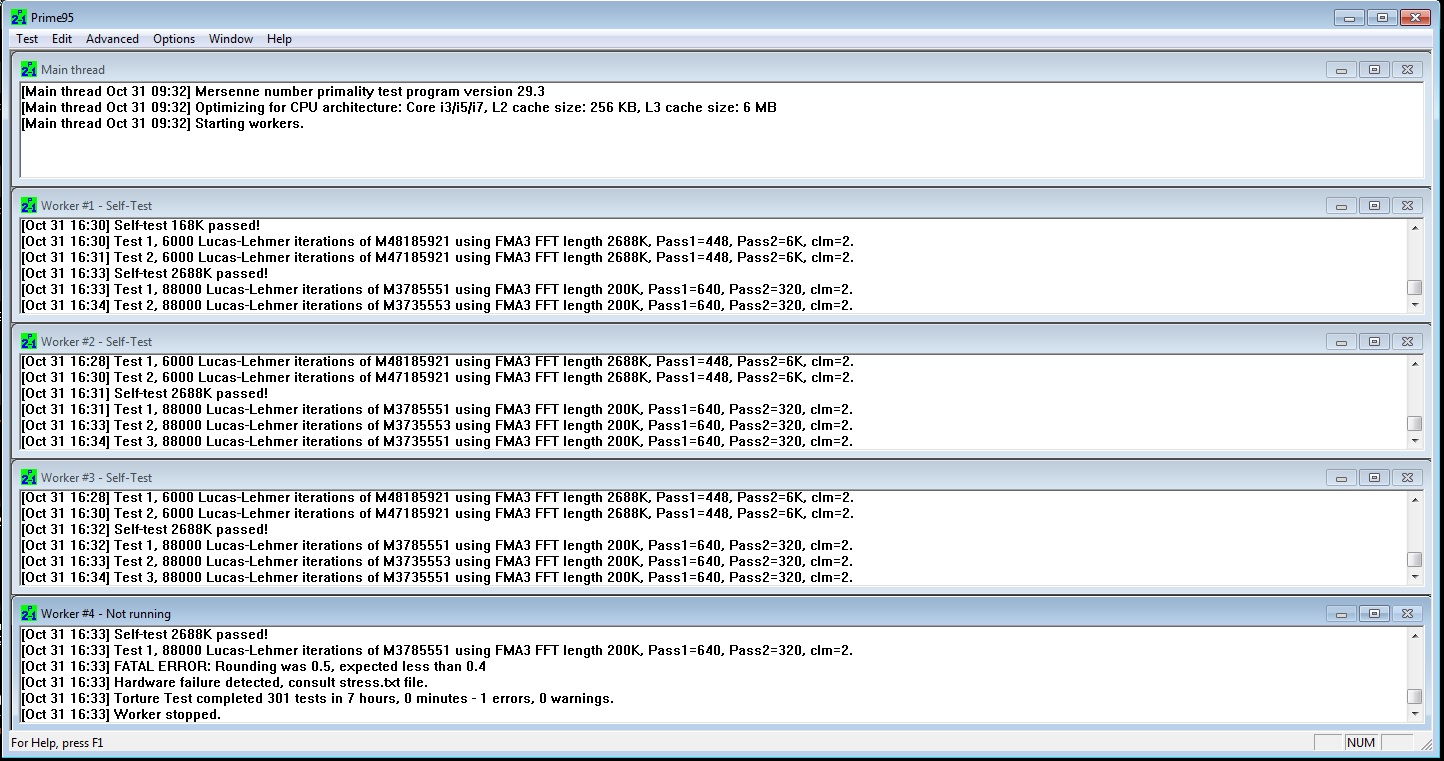Screen dimensions: 1444x761
Task: Click the scroll-up arrow in Worker #3 log
Action: (1415, 499)
